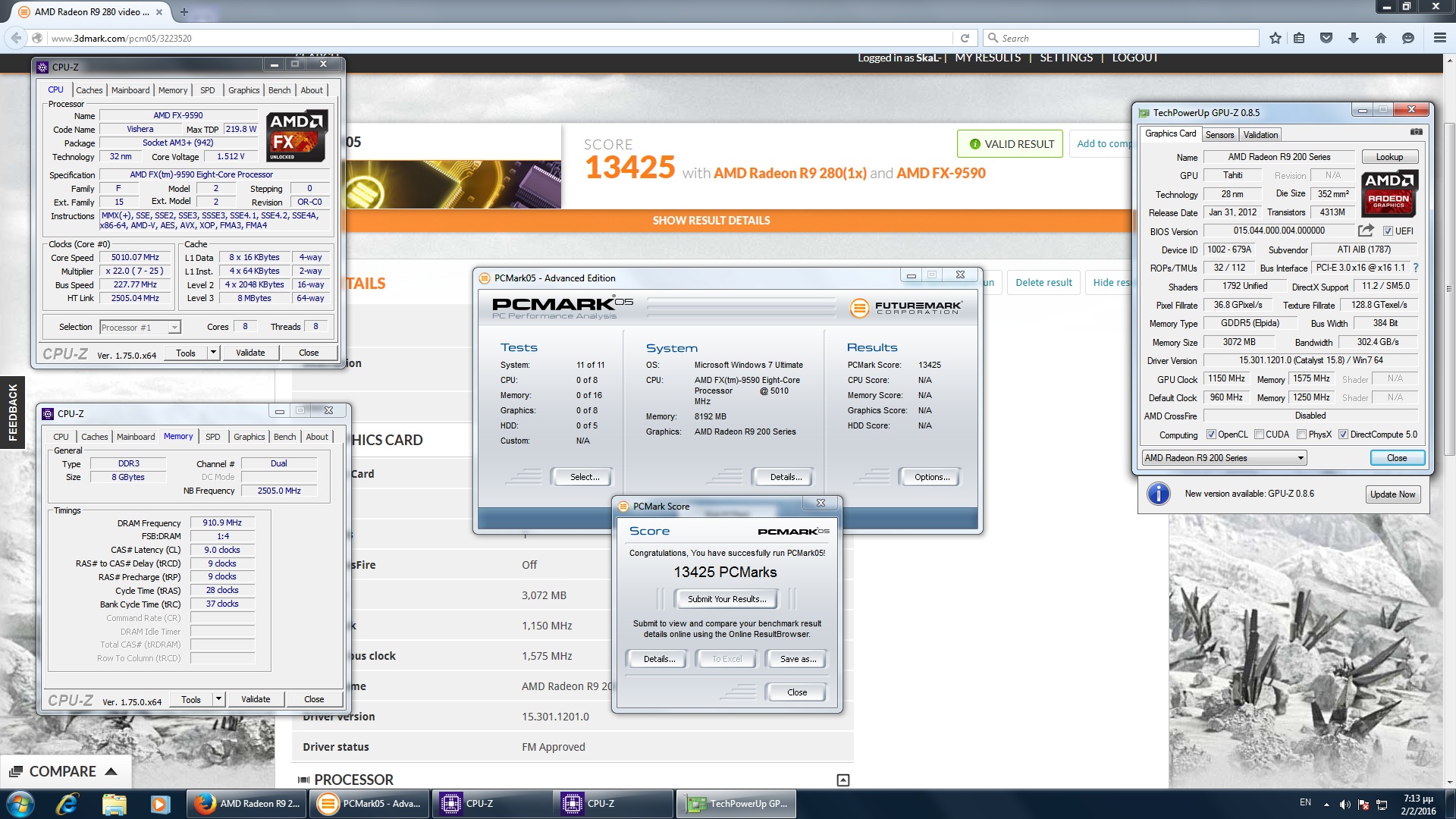Take GPU-Z screenshot with camera icon
The image size is (1456, 819).
1416,132
